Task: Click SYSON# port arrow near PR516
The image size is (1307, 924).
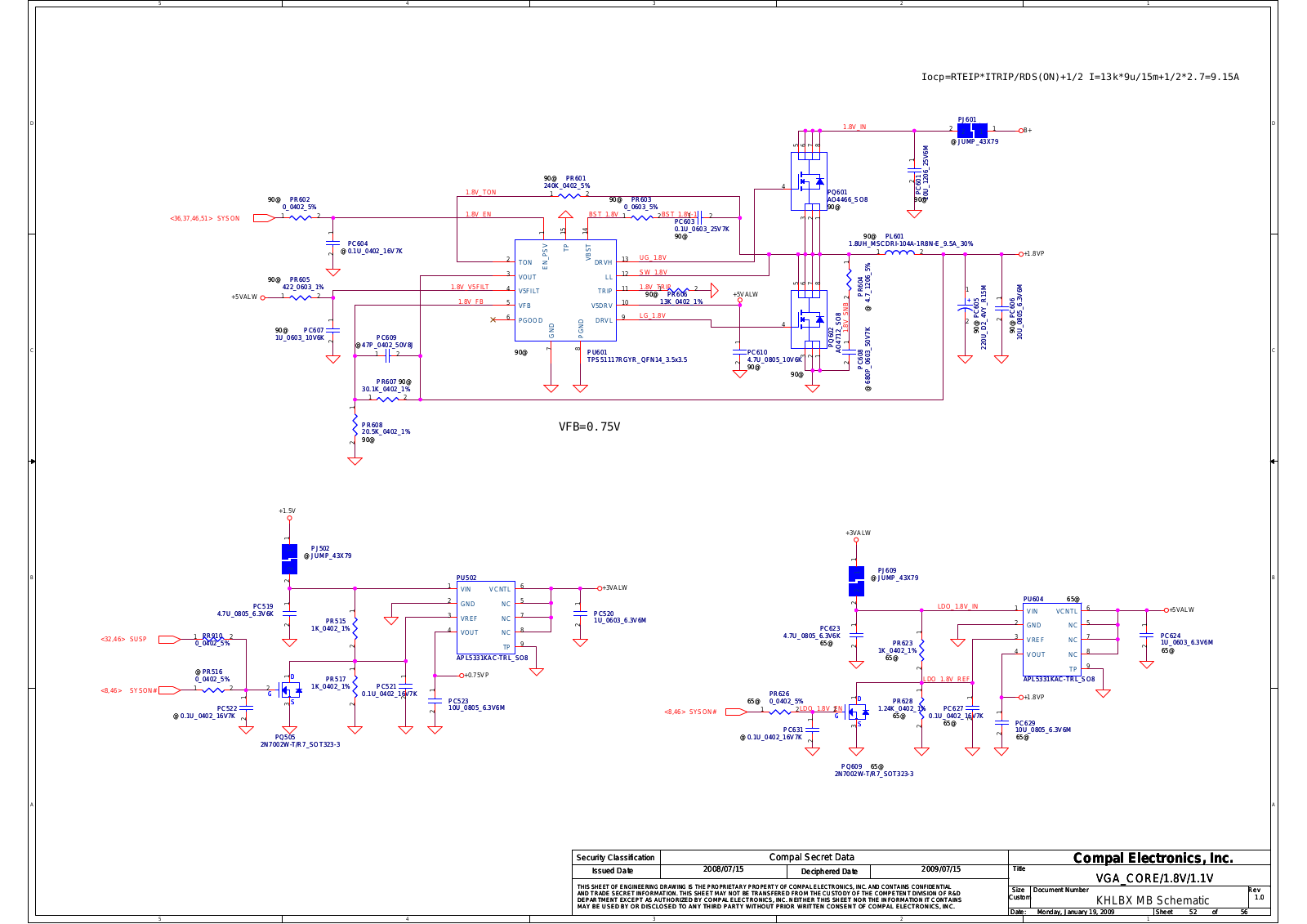Action: pos(169,690)
